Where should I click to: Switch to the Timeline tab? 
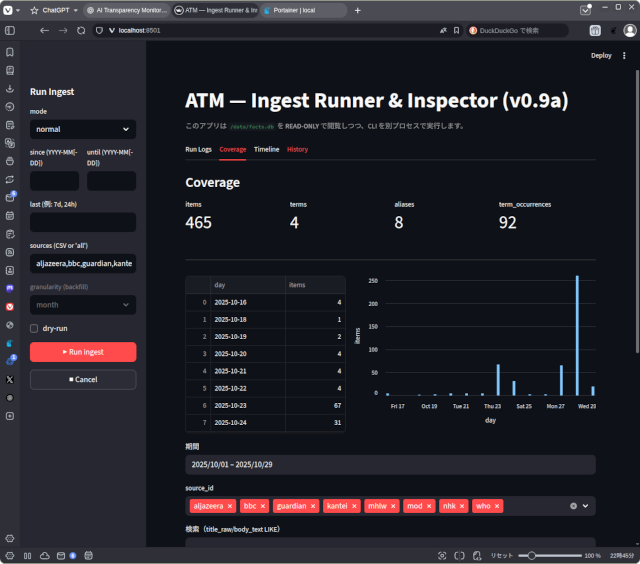266,149
